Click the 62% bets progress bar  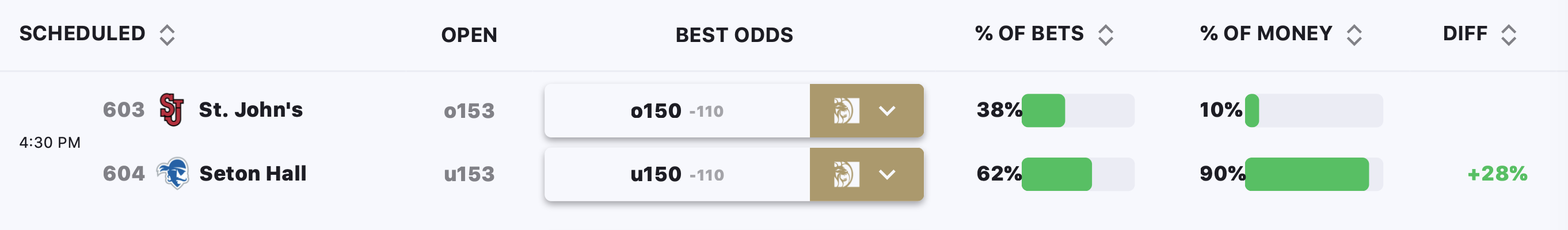pos(1078,174)
